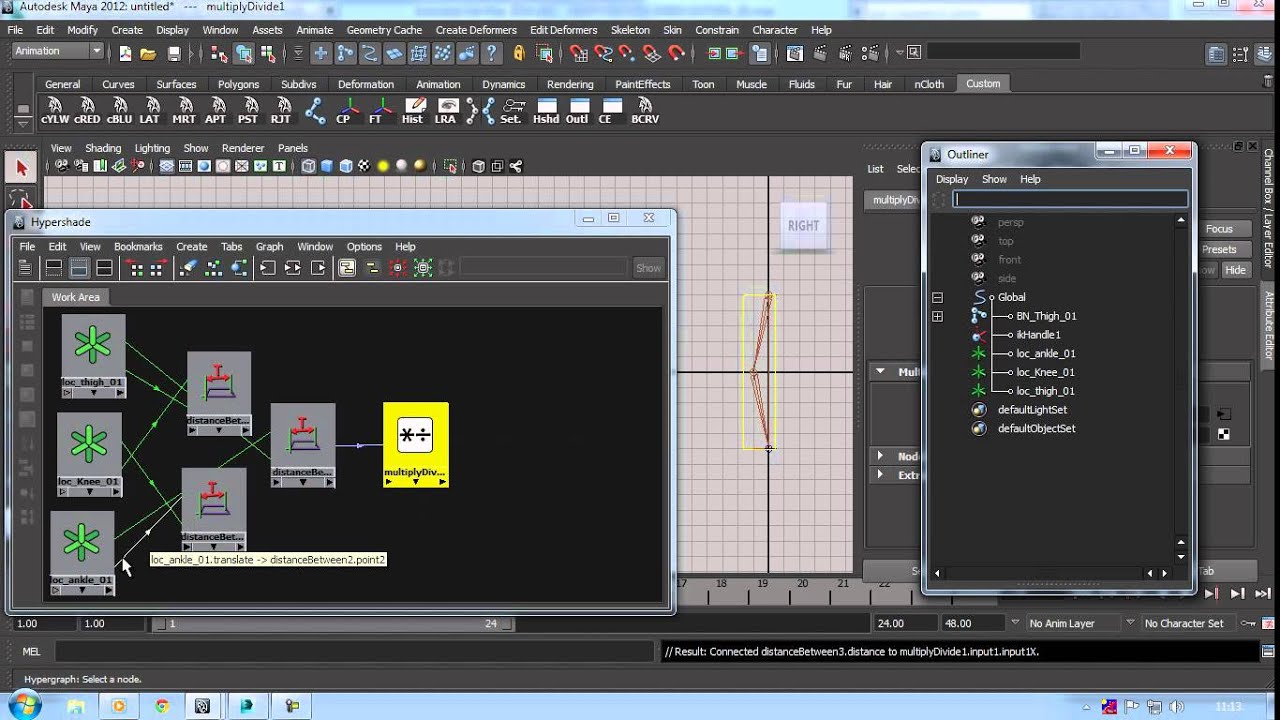
Task: Click the Outliner vertical scrollbar
Action: click(1181, 388)
